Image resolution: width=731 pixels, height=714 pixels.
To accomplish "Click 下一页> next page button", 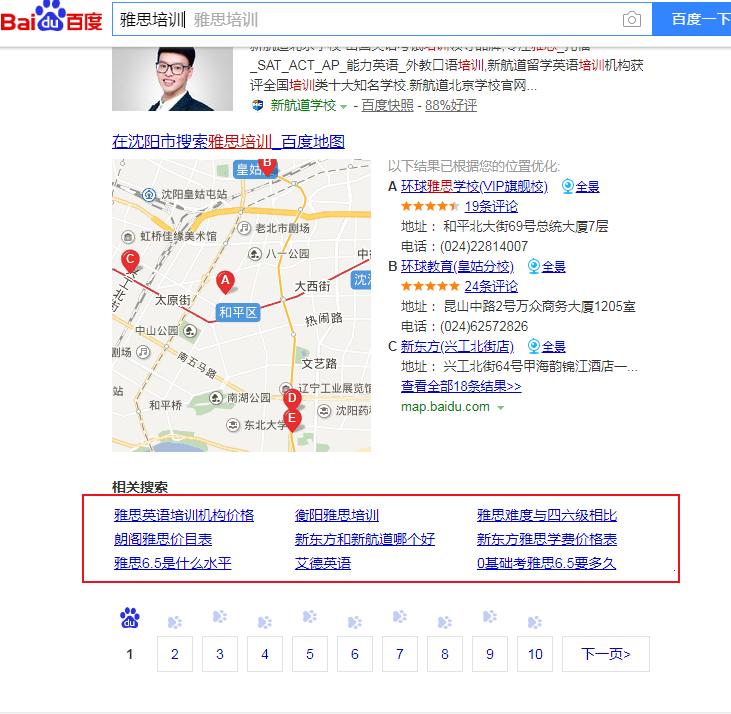I will pyautogui.click(x=606, y=654).
